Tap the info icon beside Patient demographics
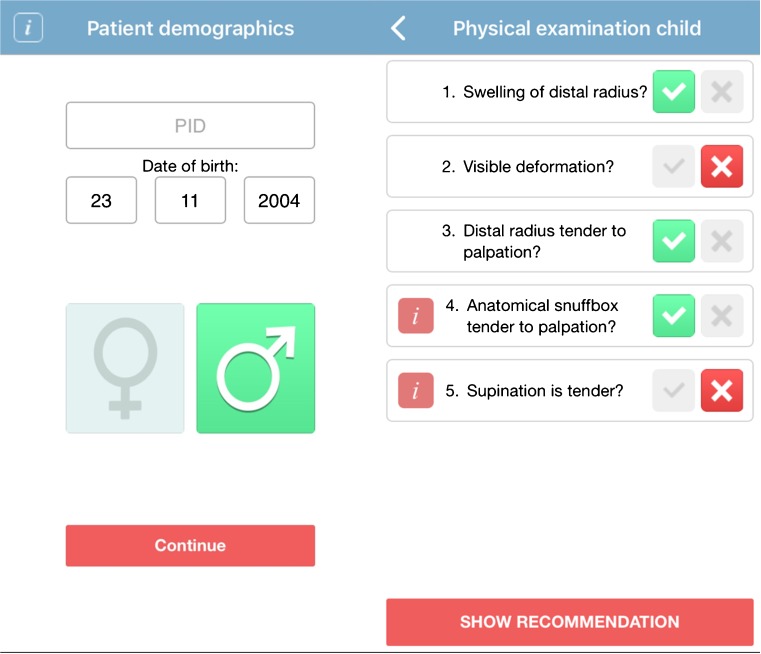Image resolution: width=761 pixels, height=654 pixels. point(28,28)
